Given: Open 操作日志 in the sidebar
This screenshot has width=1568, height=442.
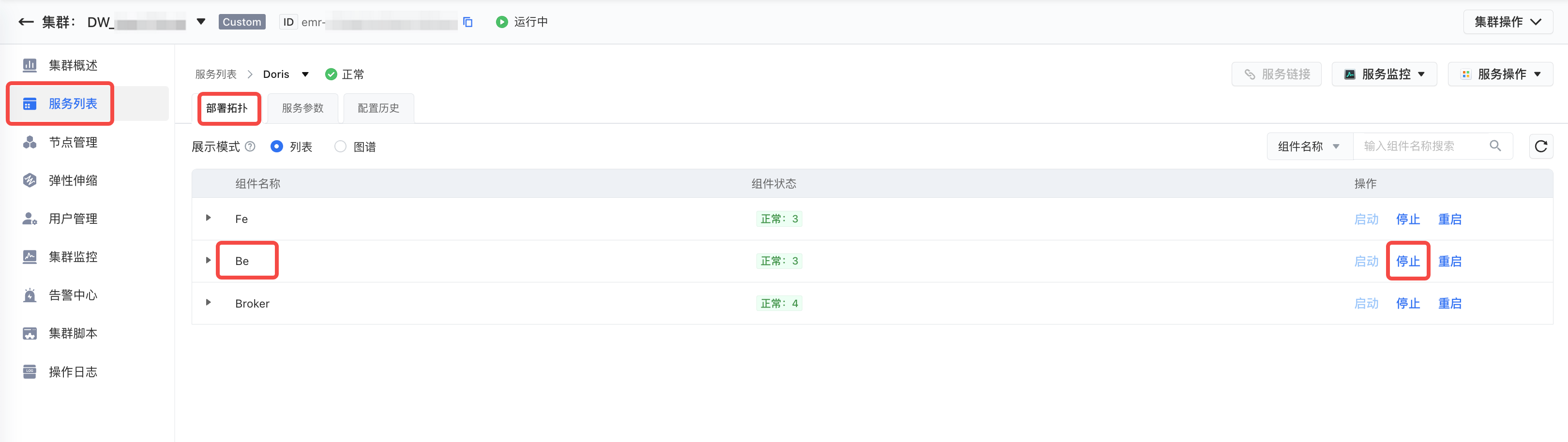Looking at the screenshot, I should coord(73,372).
